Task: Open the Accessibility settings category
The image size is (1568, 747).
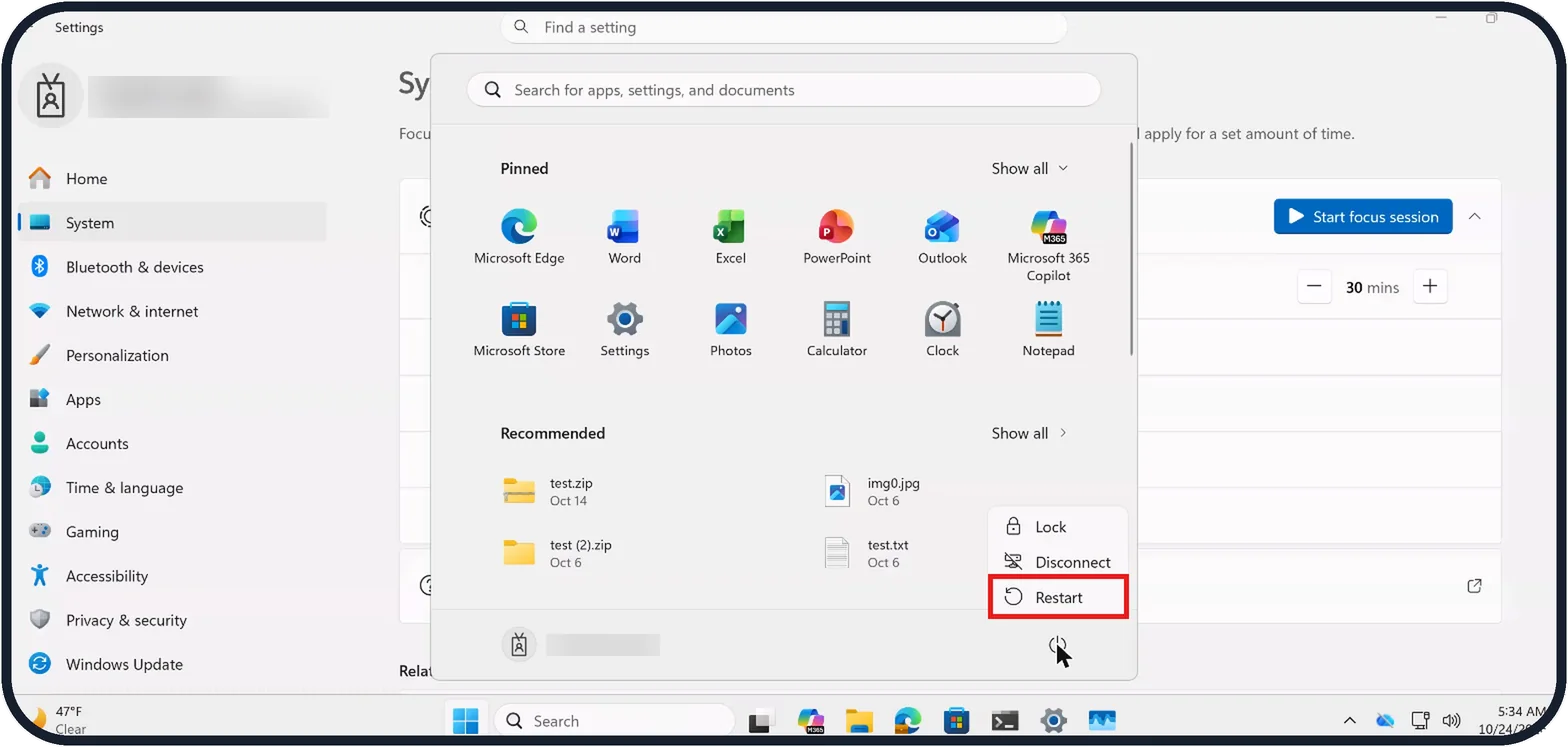Action: tap(172, 576)
